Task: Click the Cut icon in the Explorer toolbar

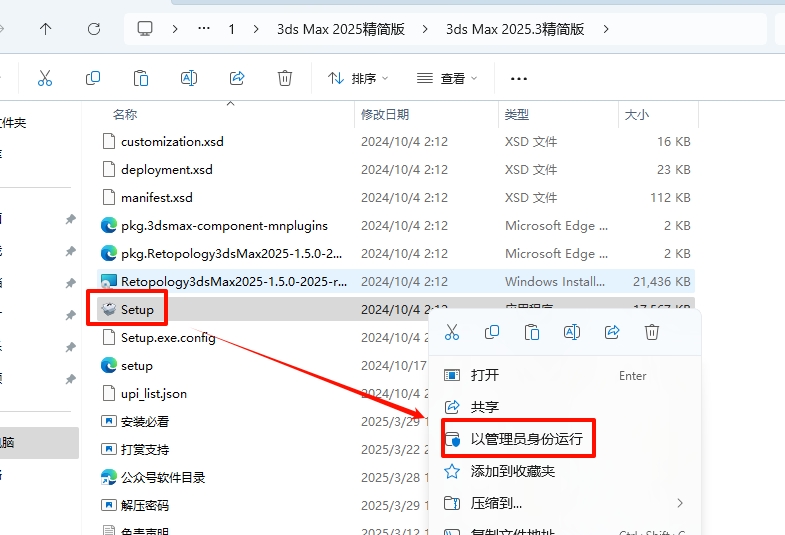Action: click(x=45, y=78)
